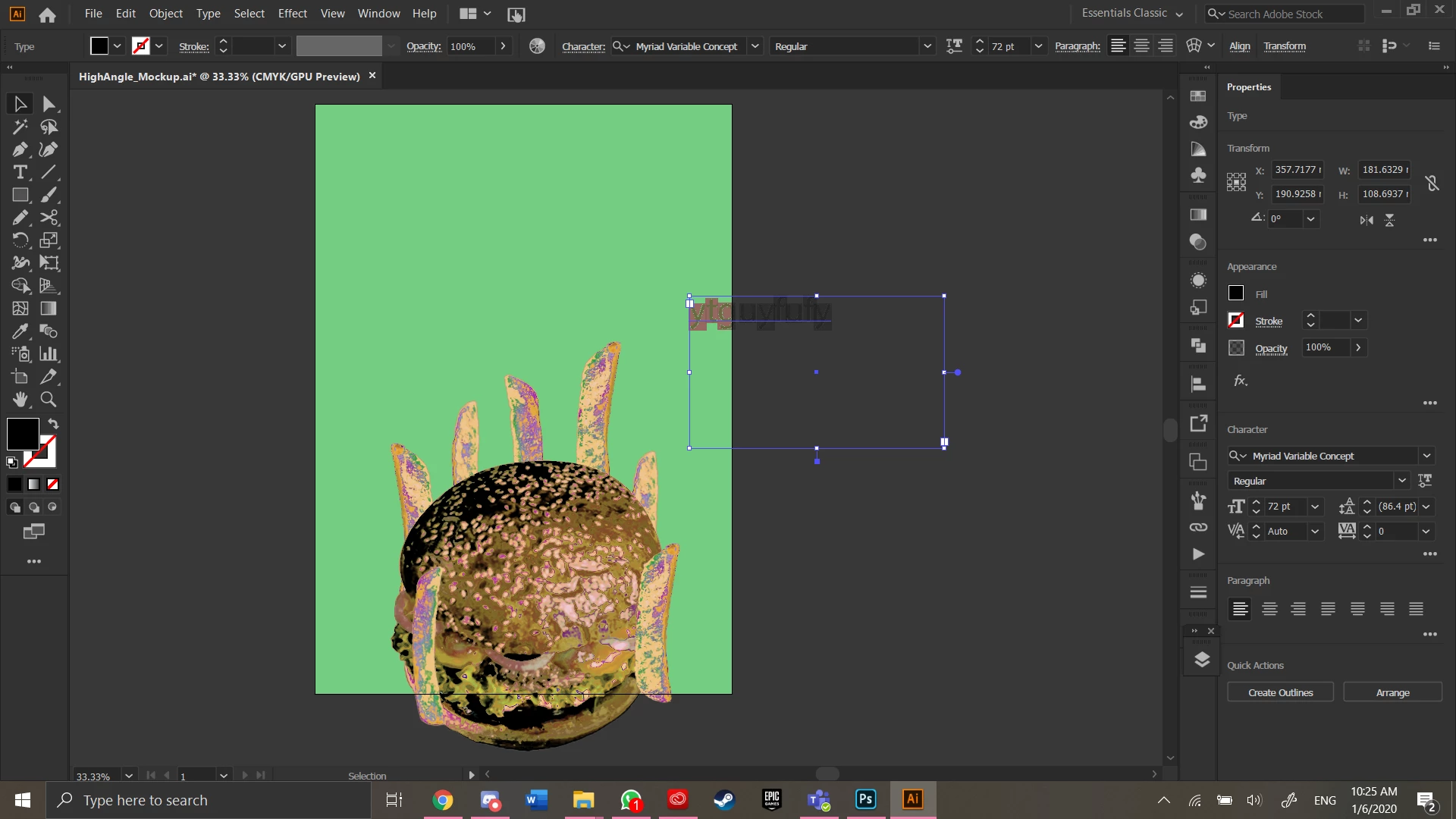
Task: Click the Arrange quick action button
Action: pyautogui.click(x=1392, y=692)
